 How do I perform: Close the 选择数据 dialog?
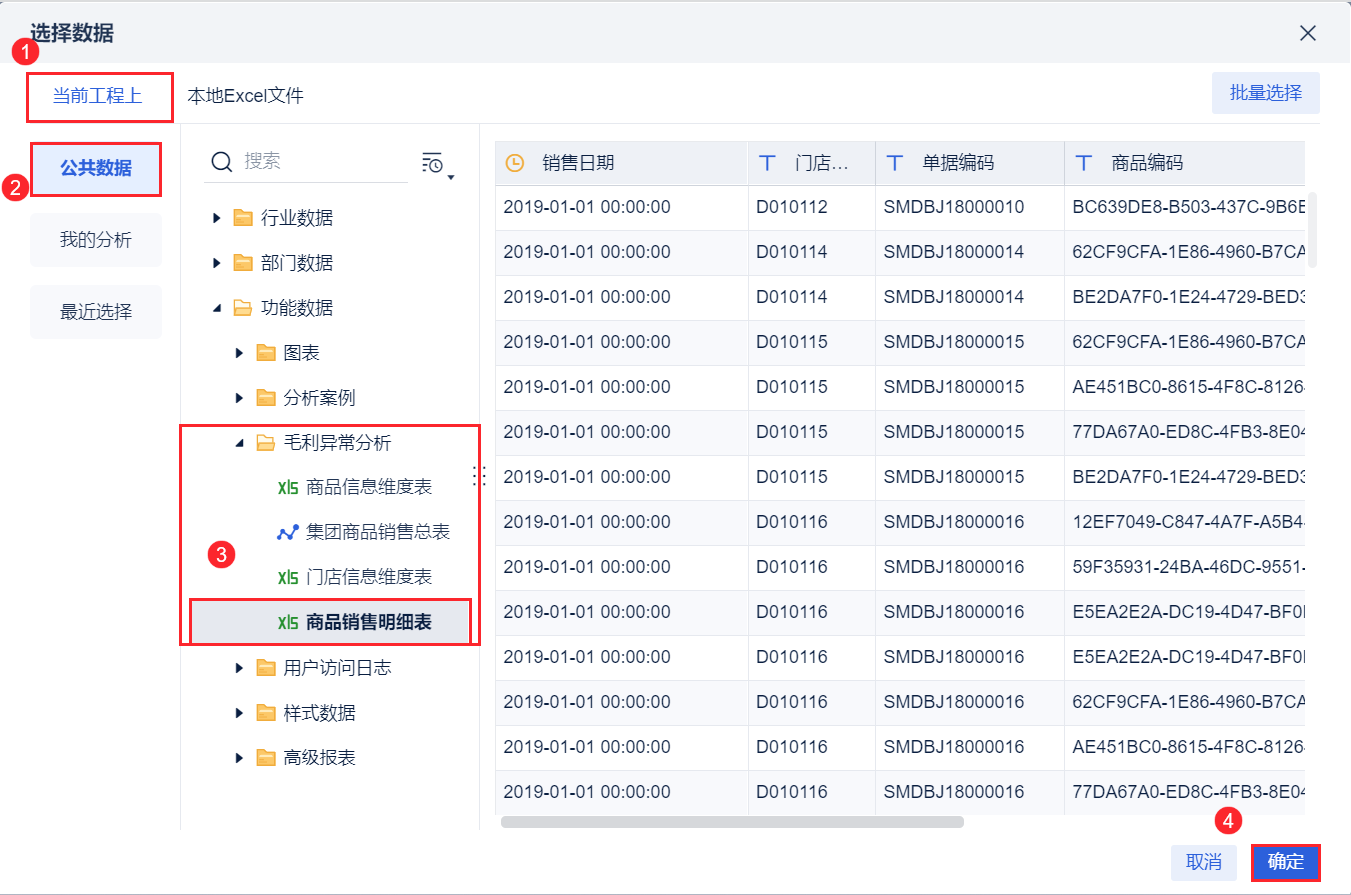(x=1308, y=33)
